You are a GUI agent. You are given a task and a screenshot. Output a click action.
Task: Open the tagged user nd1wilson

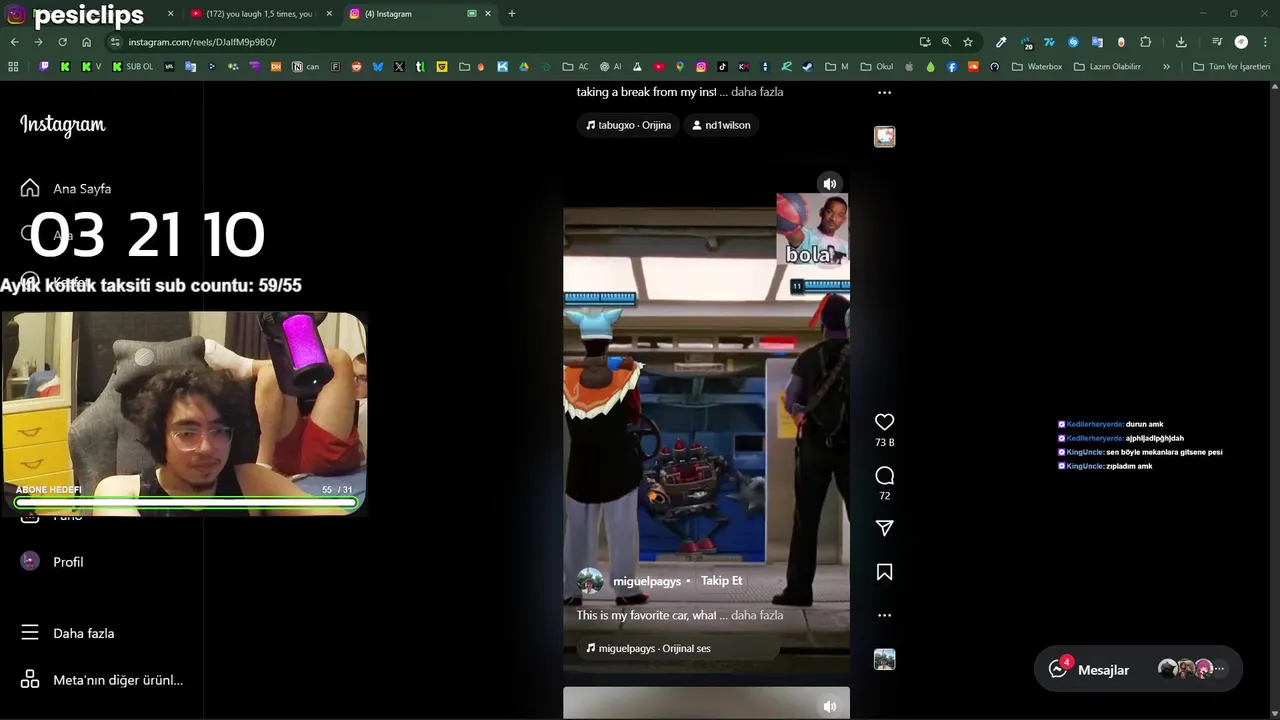(x=720, y=125)
